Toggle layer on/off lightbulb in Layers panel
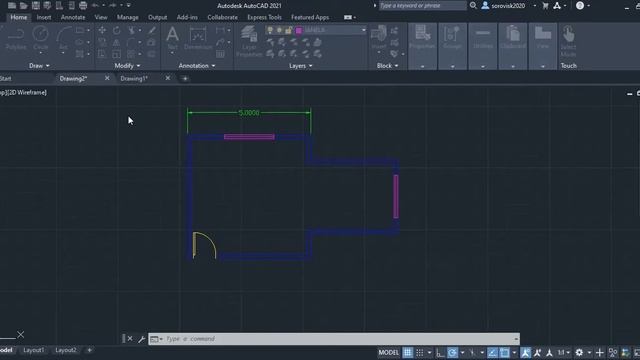640x360 pixels. (x=270, y=30)
